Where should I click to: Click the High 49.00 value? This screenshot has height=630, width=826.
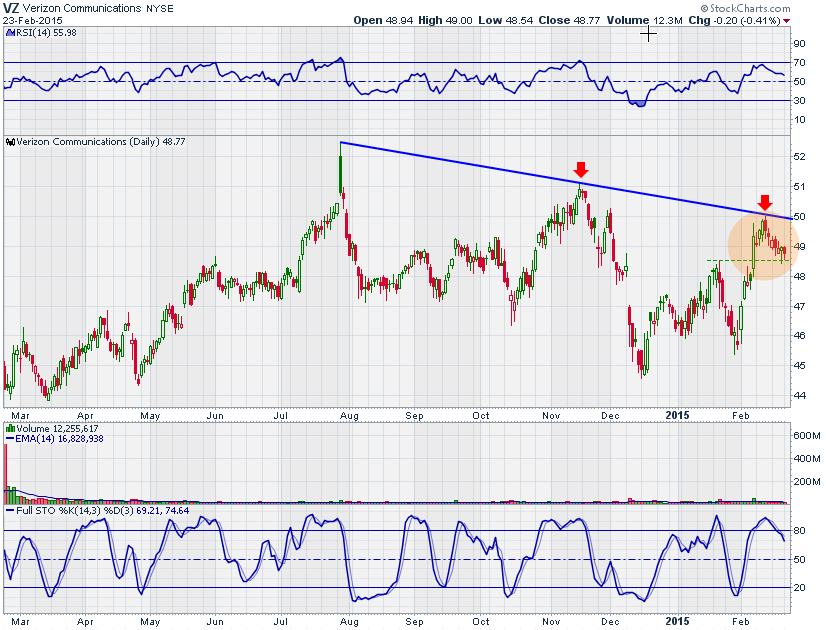pos(445,20)
